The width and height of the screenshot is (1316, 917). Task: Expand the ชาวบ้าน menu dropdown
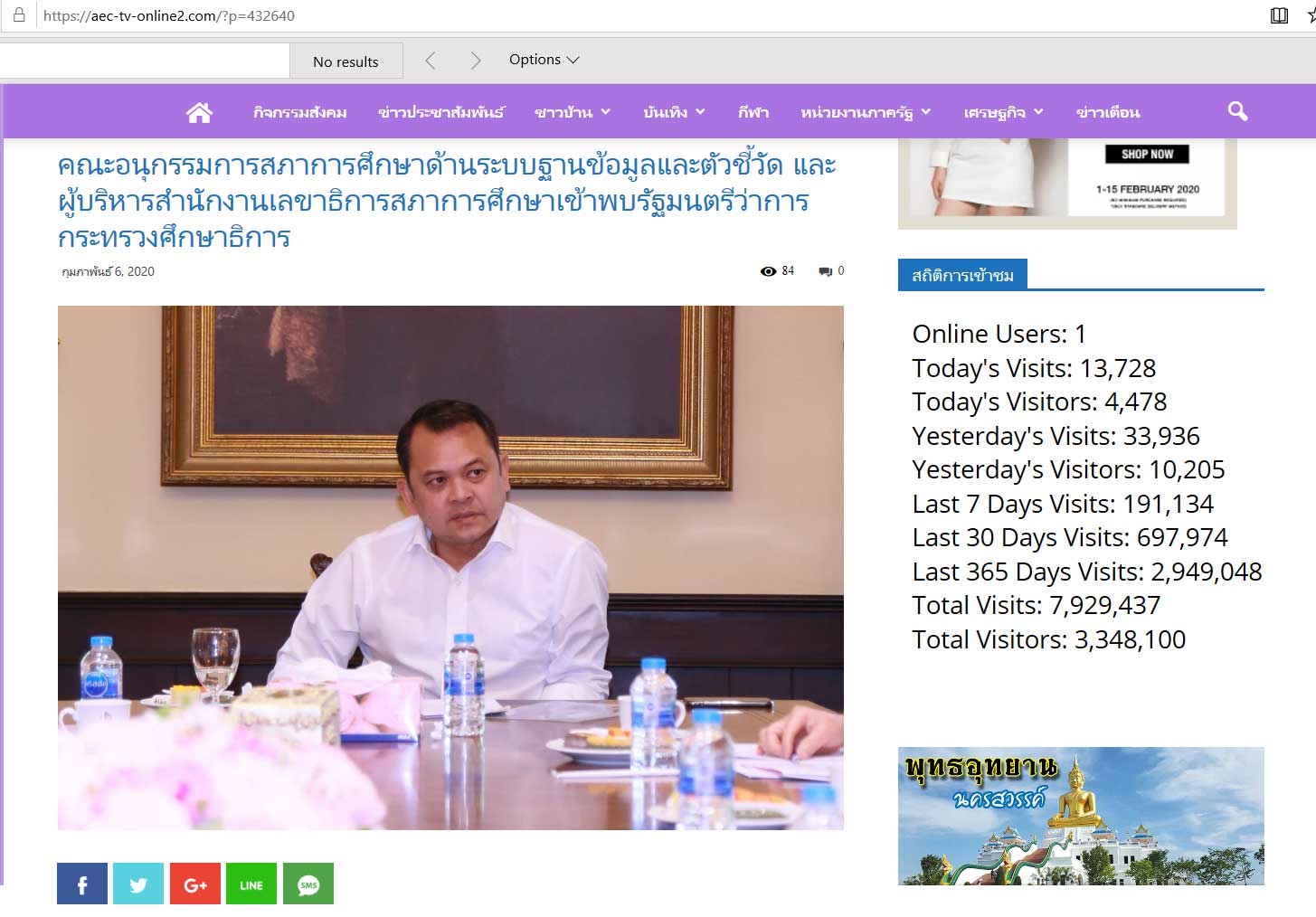(572, 112)
